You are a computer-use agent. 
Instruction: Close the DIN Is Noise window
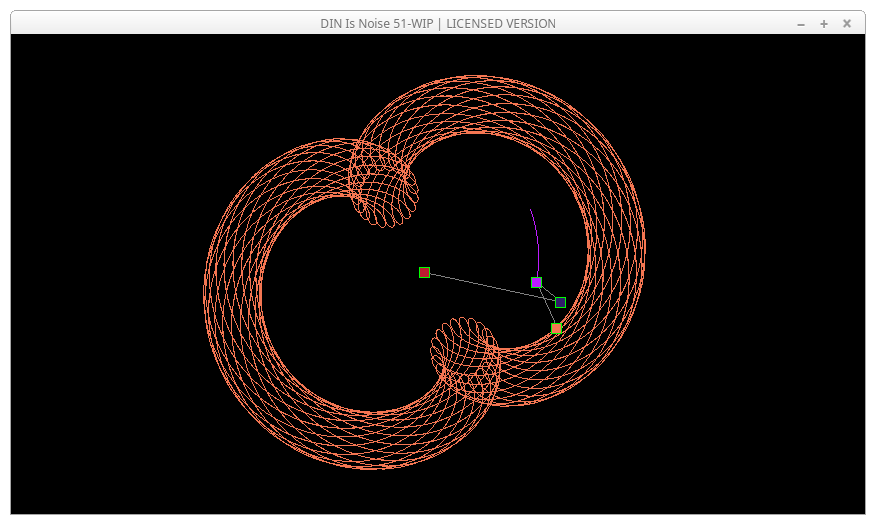click(x=847, y=23)
